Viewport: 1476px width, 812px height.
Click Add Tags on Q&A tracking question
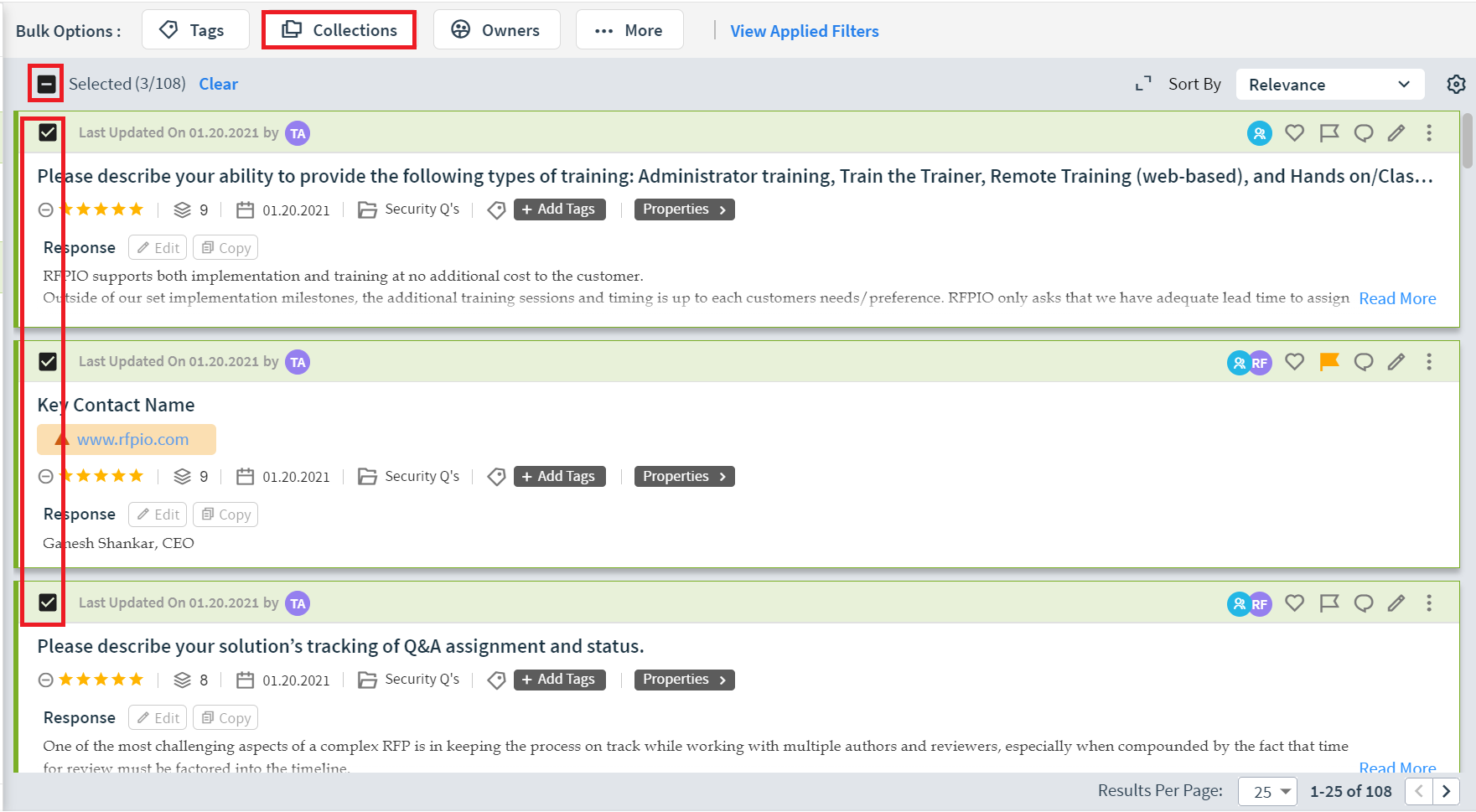coord(559,680)
